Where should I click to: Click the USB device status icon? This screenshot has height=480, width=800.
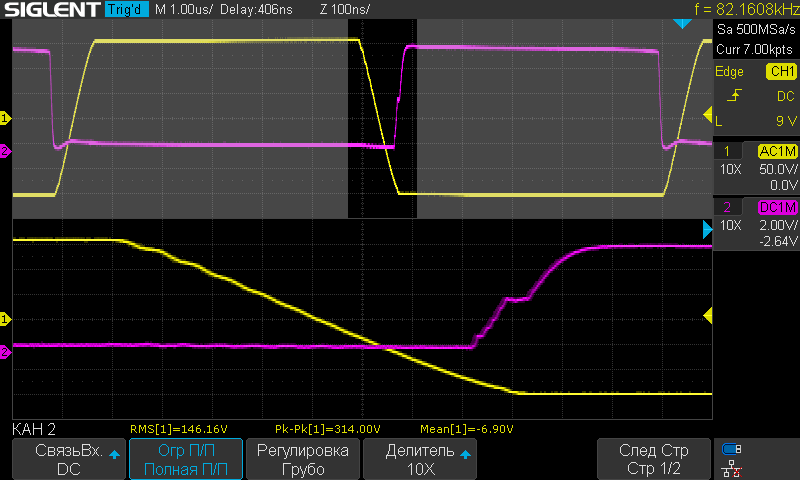tap(732, 449)
